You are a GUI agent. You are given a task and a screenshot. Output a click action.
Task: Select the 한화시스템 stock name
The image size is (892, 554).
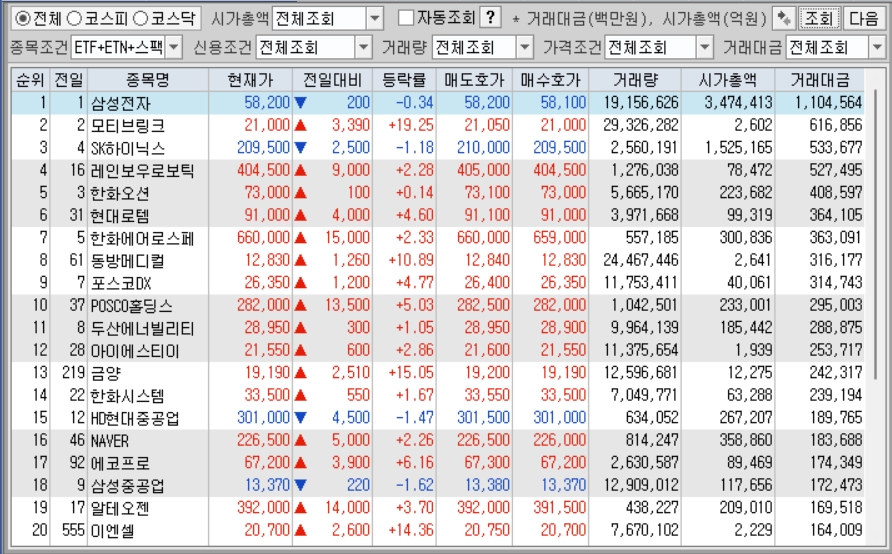128,395
